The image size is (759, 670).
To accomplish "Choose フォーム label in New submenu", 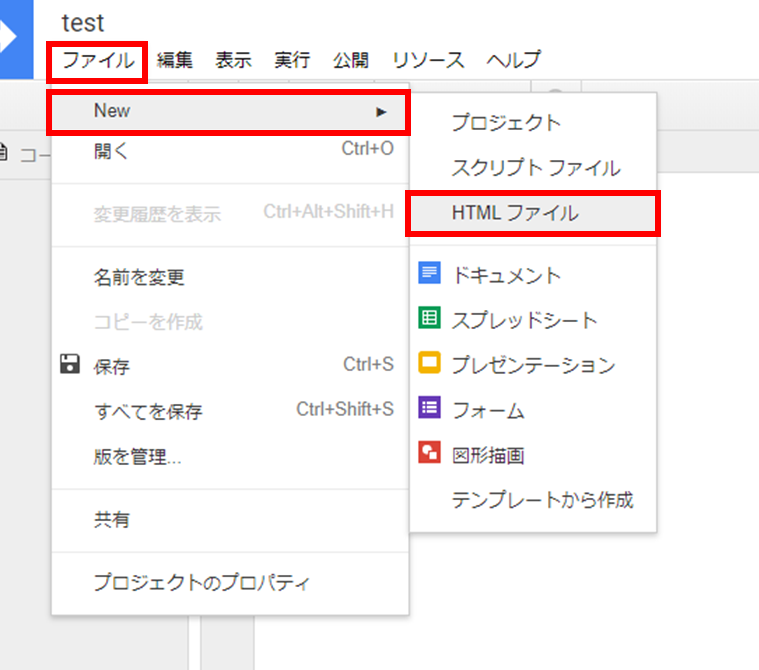I will coord(488,410).
